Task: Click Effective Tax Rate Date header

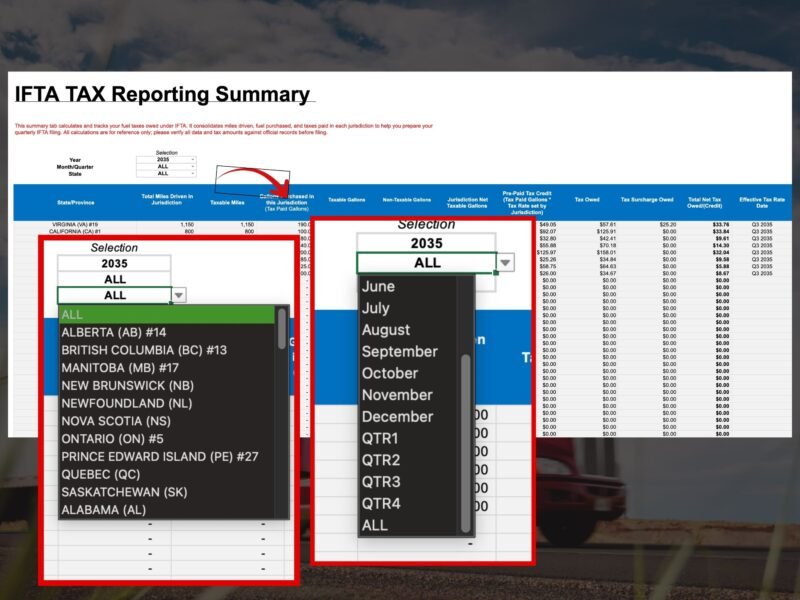Action: pos(762,203)
